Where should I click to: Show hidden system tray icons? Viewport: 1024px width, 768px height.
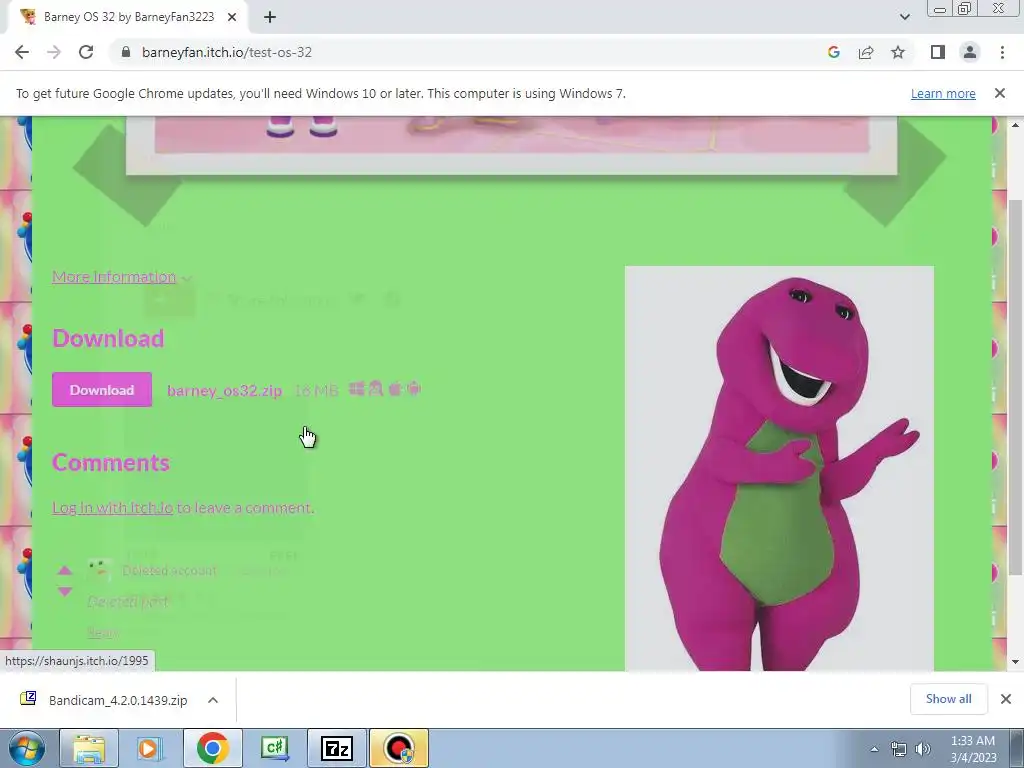874,749
